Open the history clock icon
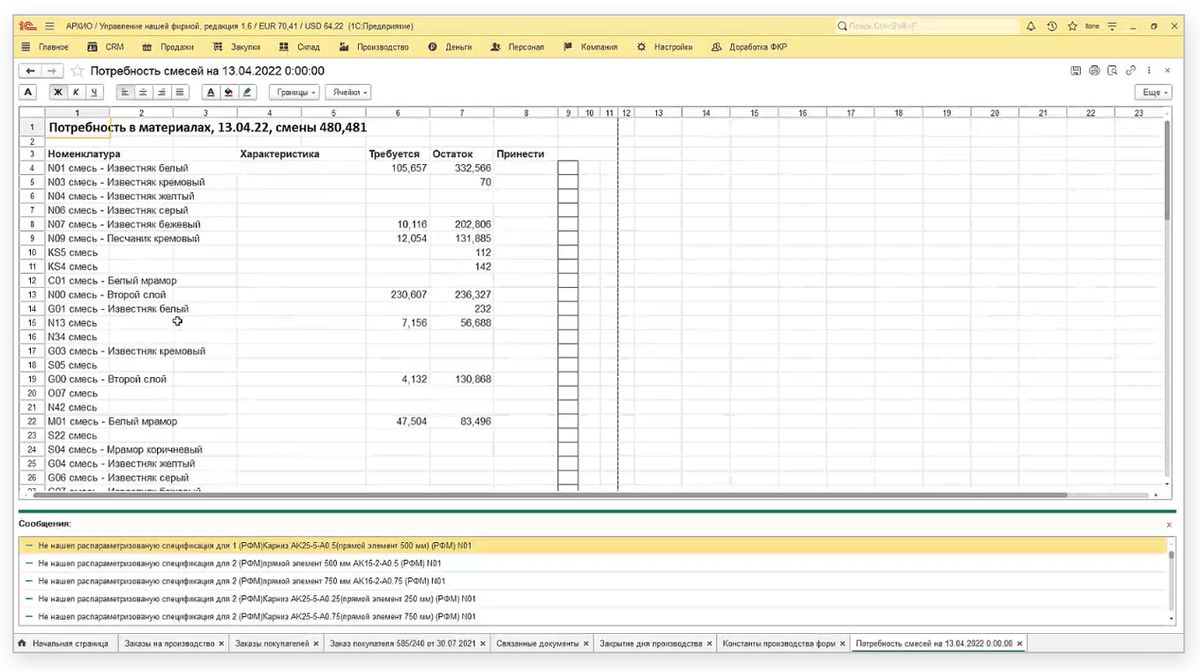The width and height of the screenshot is (1200, 671). coord(1051,26)
